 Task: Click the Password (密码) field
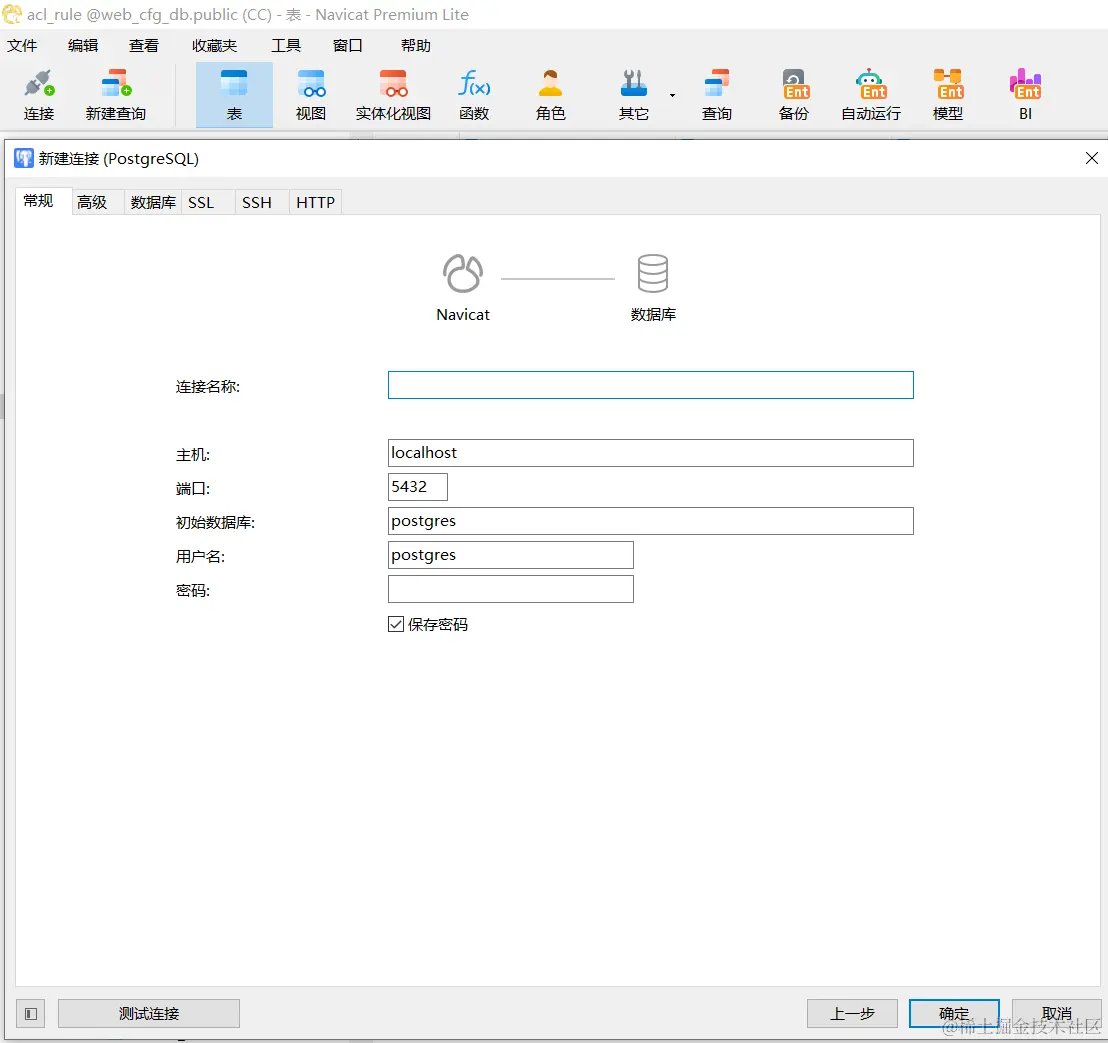pyautogui.click(x=511, y=589)
